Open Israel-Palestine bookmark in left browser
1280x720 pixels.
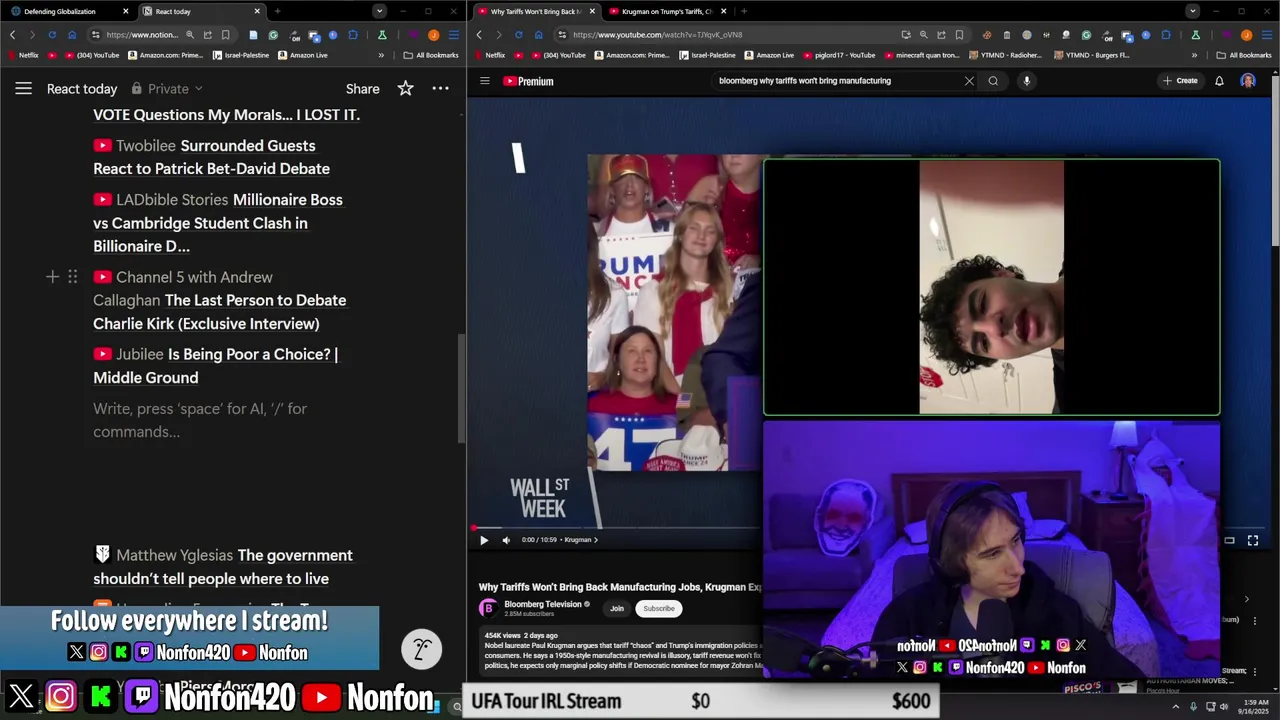(x=241, y=55)
